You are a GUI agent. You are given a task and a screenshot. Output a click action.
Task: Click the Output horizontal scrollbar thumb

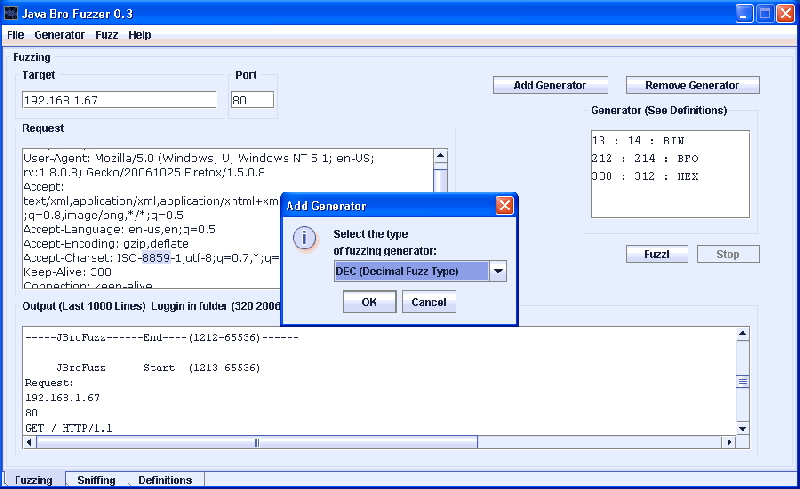pos(257,442)
